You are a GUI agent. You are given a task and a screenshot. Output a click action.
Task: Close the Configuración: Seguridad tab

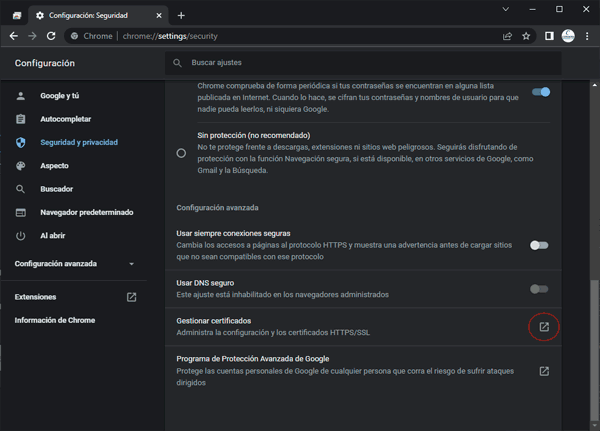tap(159, 15)
